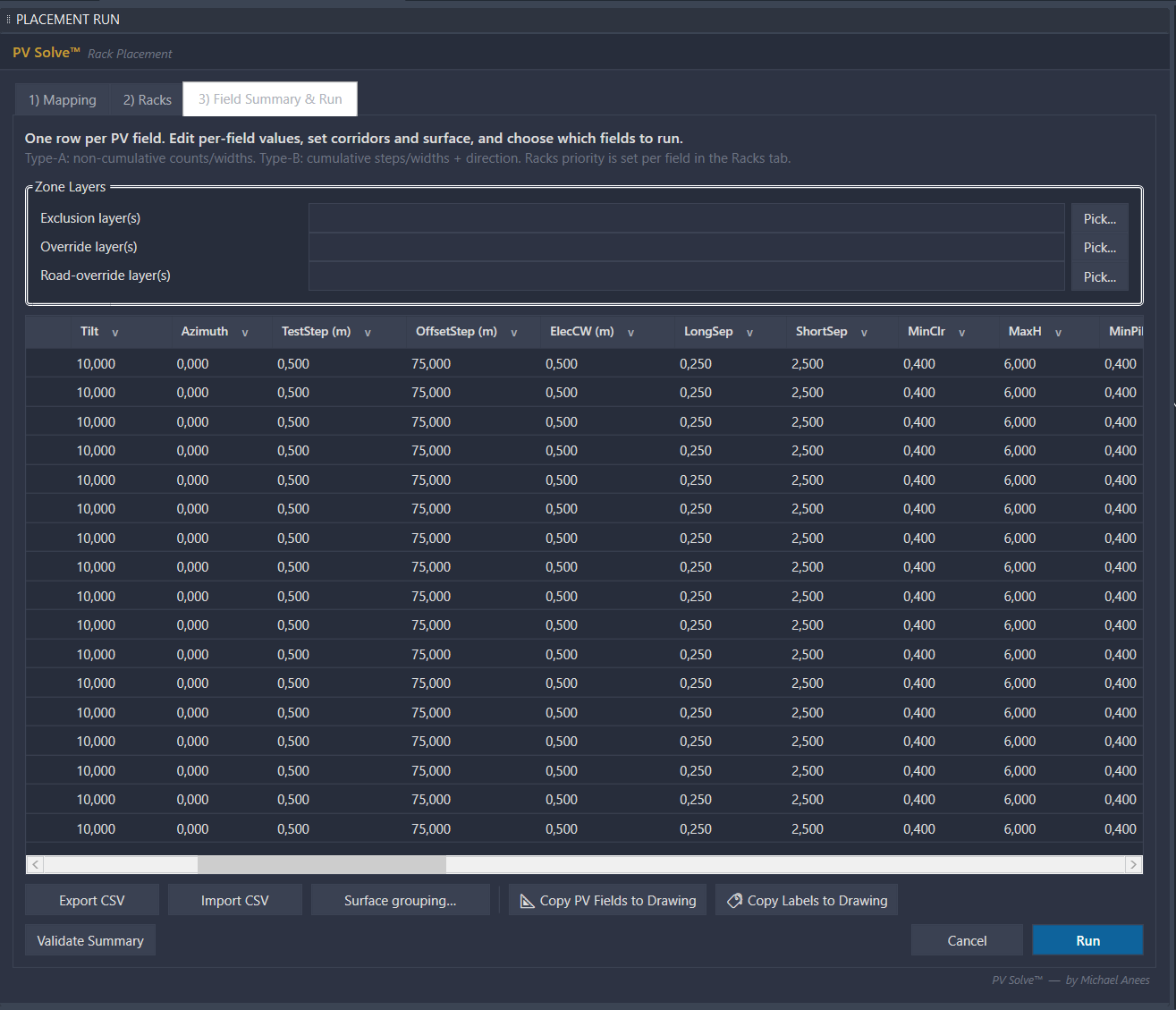Pick the Road-override layer(s)

pos(1099,277)
